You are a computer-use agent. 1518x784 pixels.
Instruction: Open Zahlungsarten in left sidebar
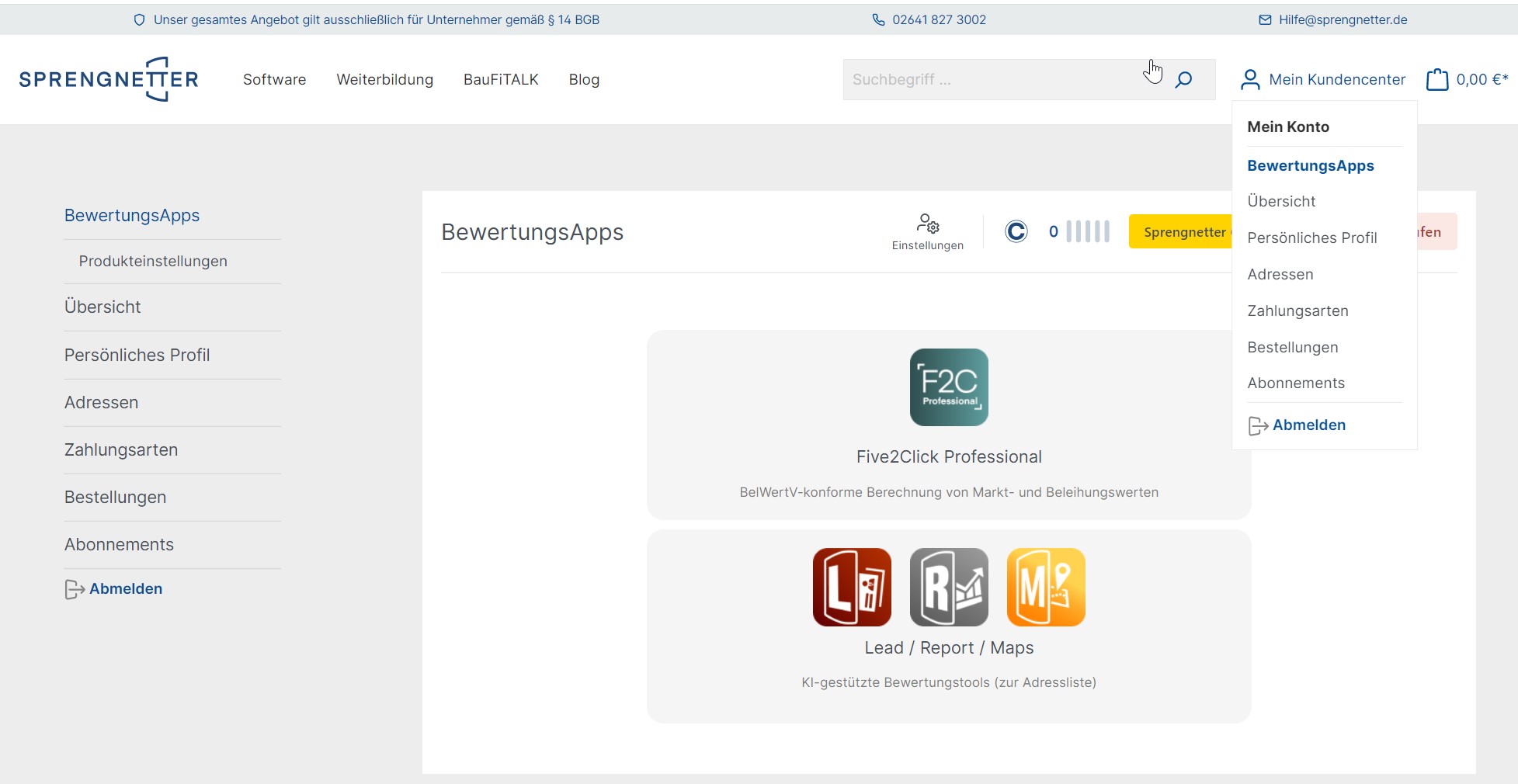(x=121, y=449)
